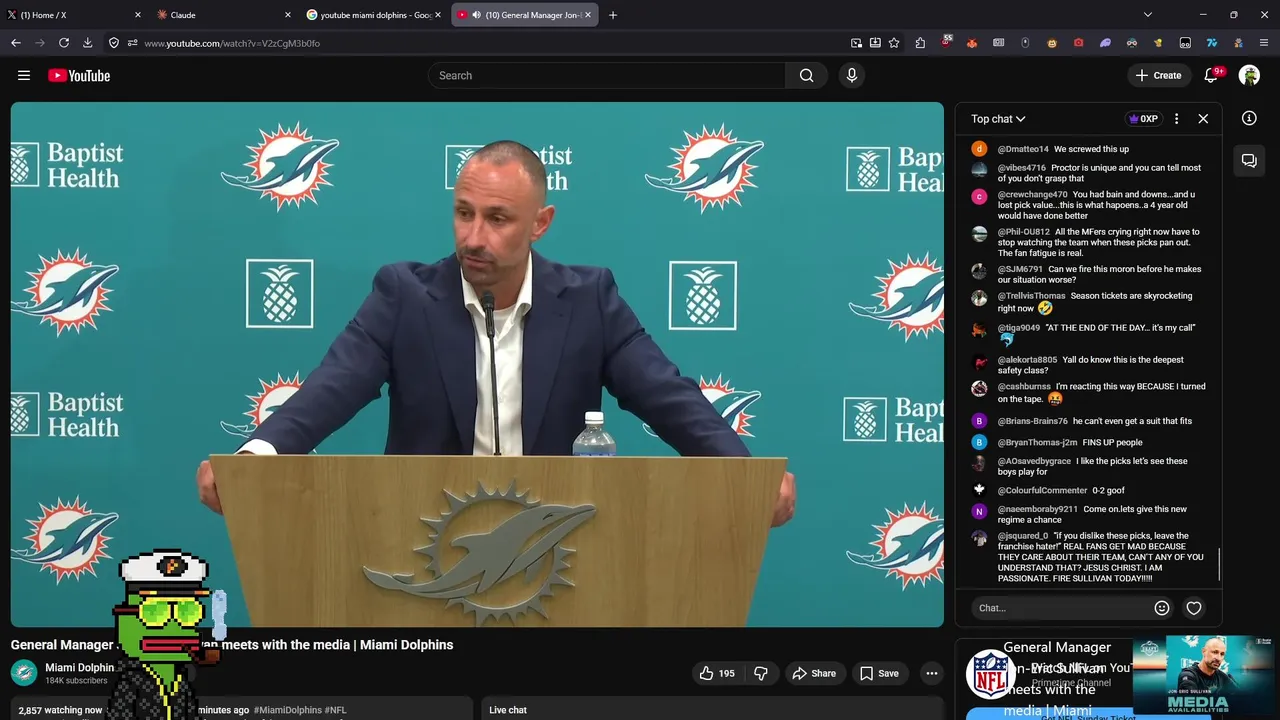Screen dimensions: 1280x720
Task: Switch to the youtube miami dolphins Google tab
Action: (x=373, y=15)
